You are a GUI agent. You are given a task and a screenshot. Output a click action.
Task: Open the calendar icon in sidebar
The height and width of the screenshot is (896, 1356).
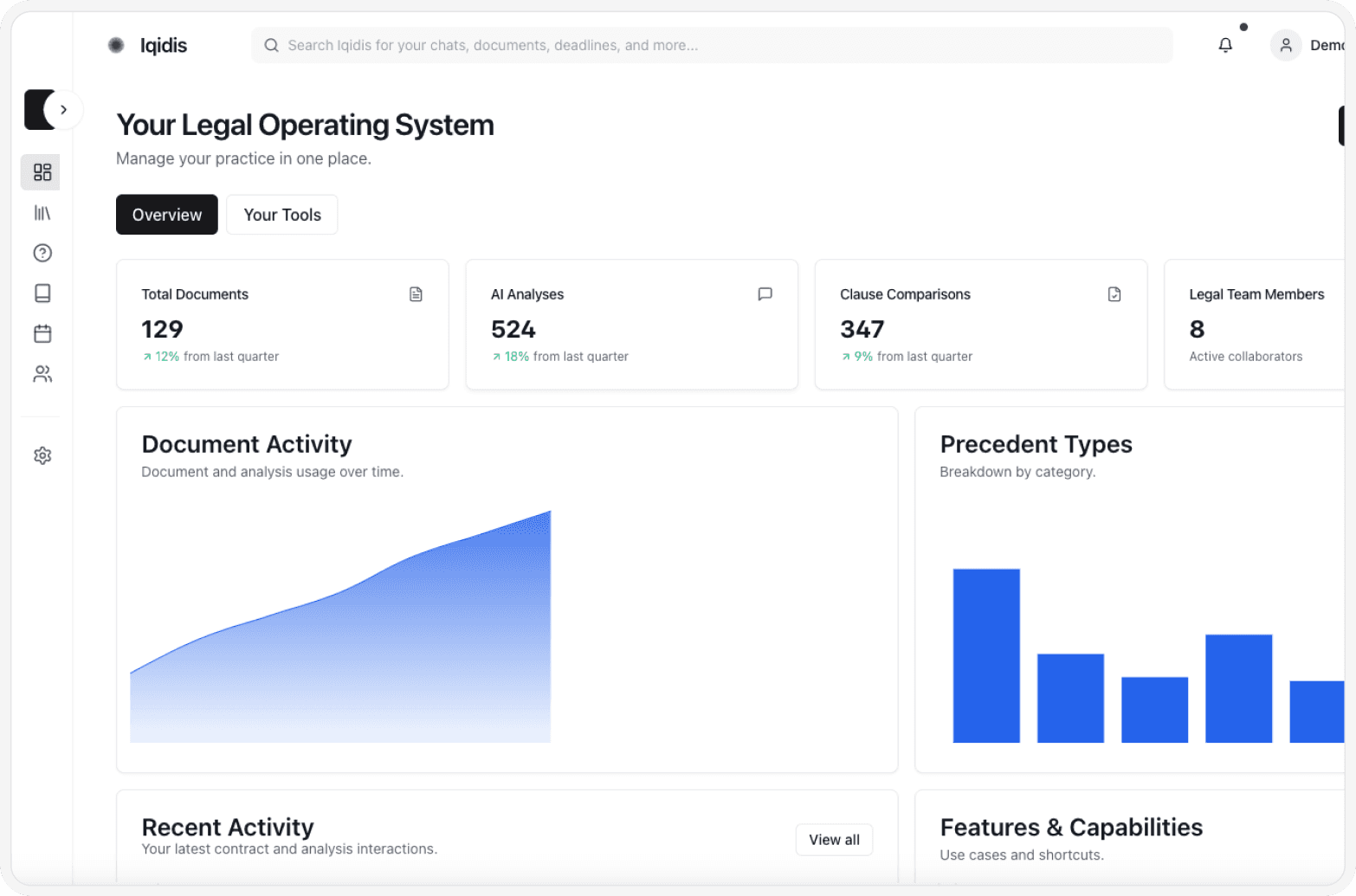coord(42,333)
